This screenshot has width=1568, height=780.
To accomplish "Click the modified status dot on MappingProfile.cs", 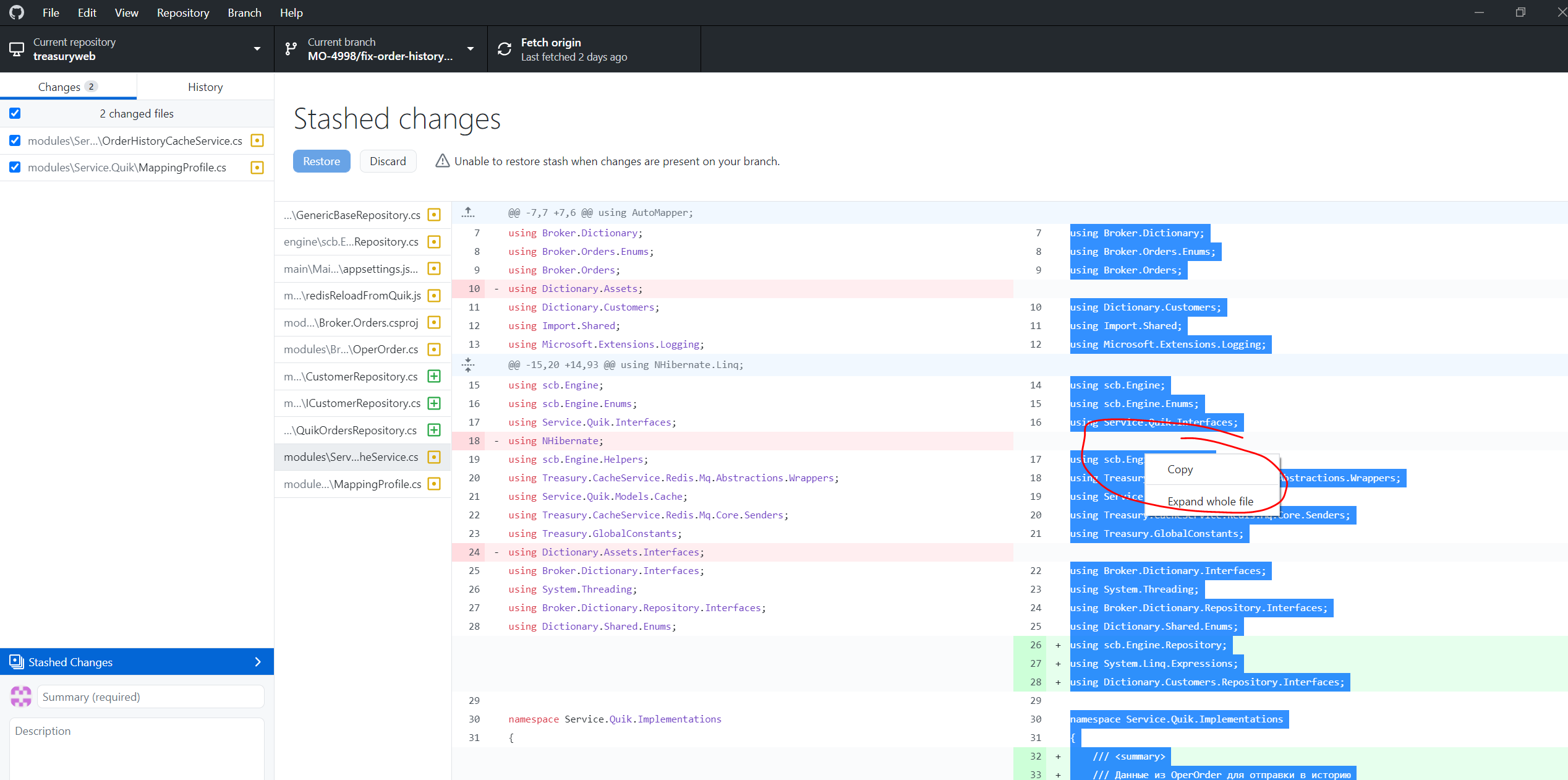I will point(257,167).
